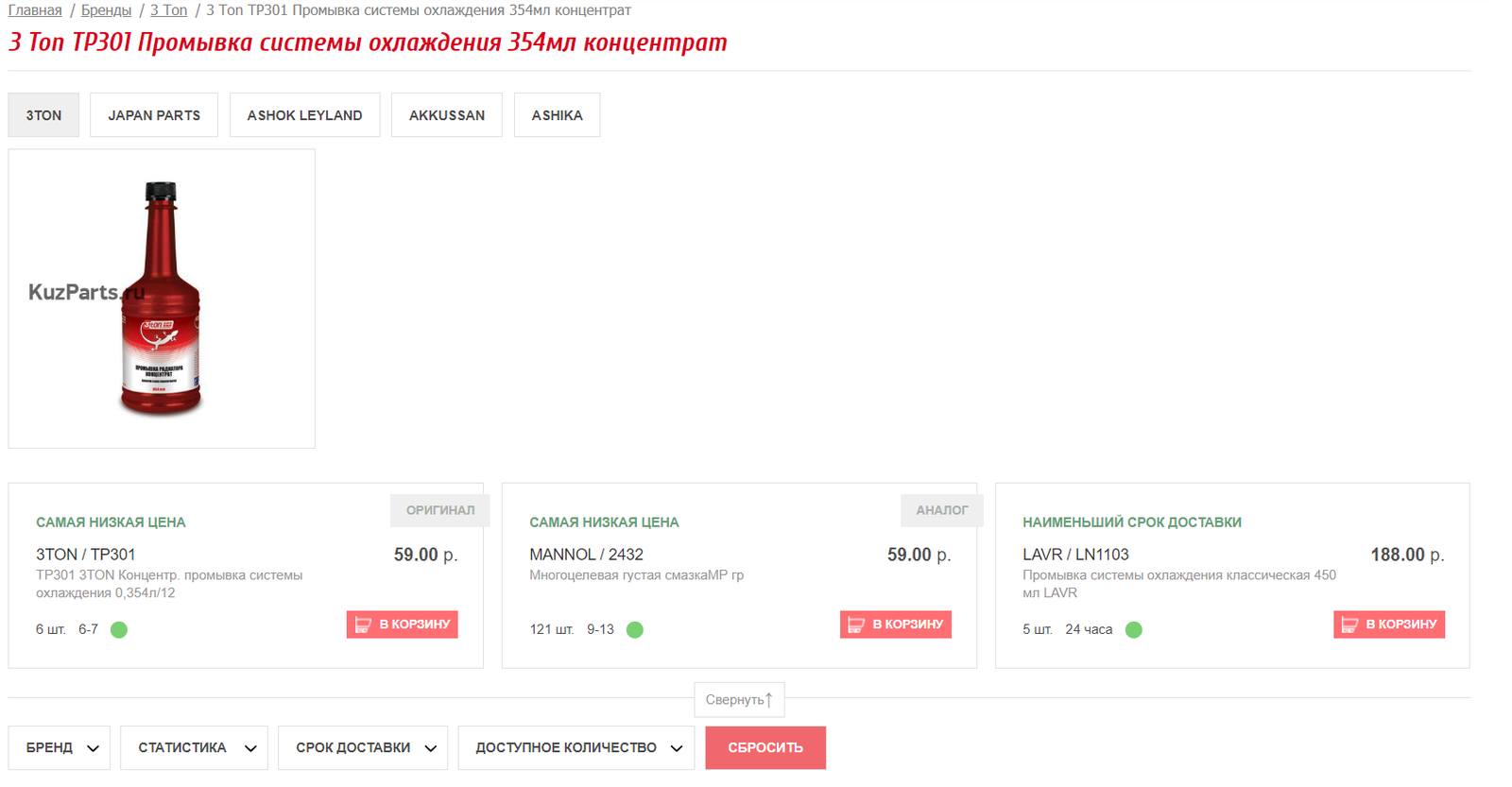Screen dimensions: 1512x787
Task: Expand the ДОСТУПНОЕ КОЛИЧЕСТВО filter dropdown
Action: click(x=576, y=748)
